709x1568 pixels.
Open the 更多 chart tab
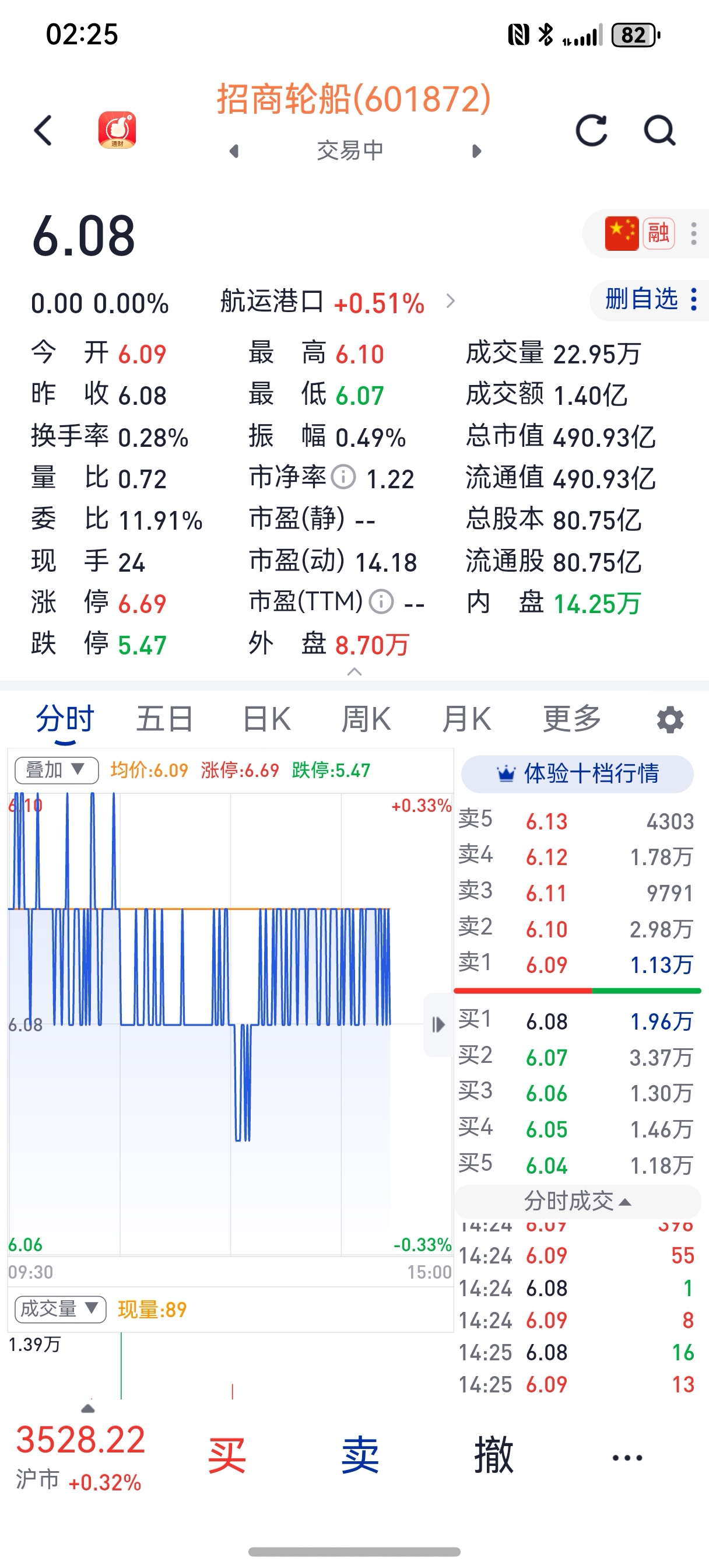pyautogui.click(x=571, y=719)
